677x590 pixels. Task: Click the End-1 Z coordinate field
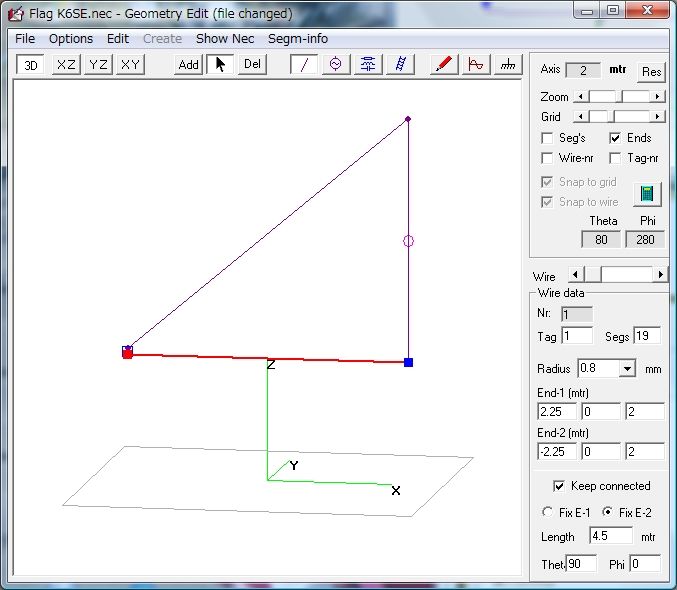pos(645,412)
